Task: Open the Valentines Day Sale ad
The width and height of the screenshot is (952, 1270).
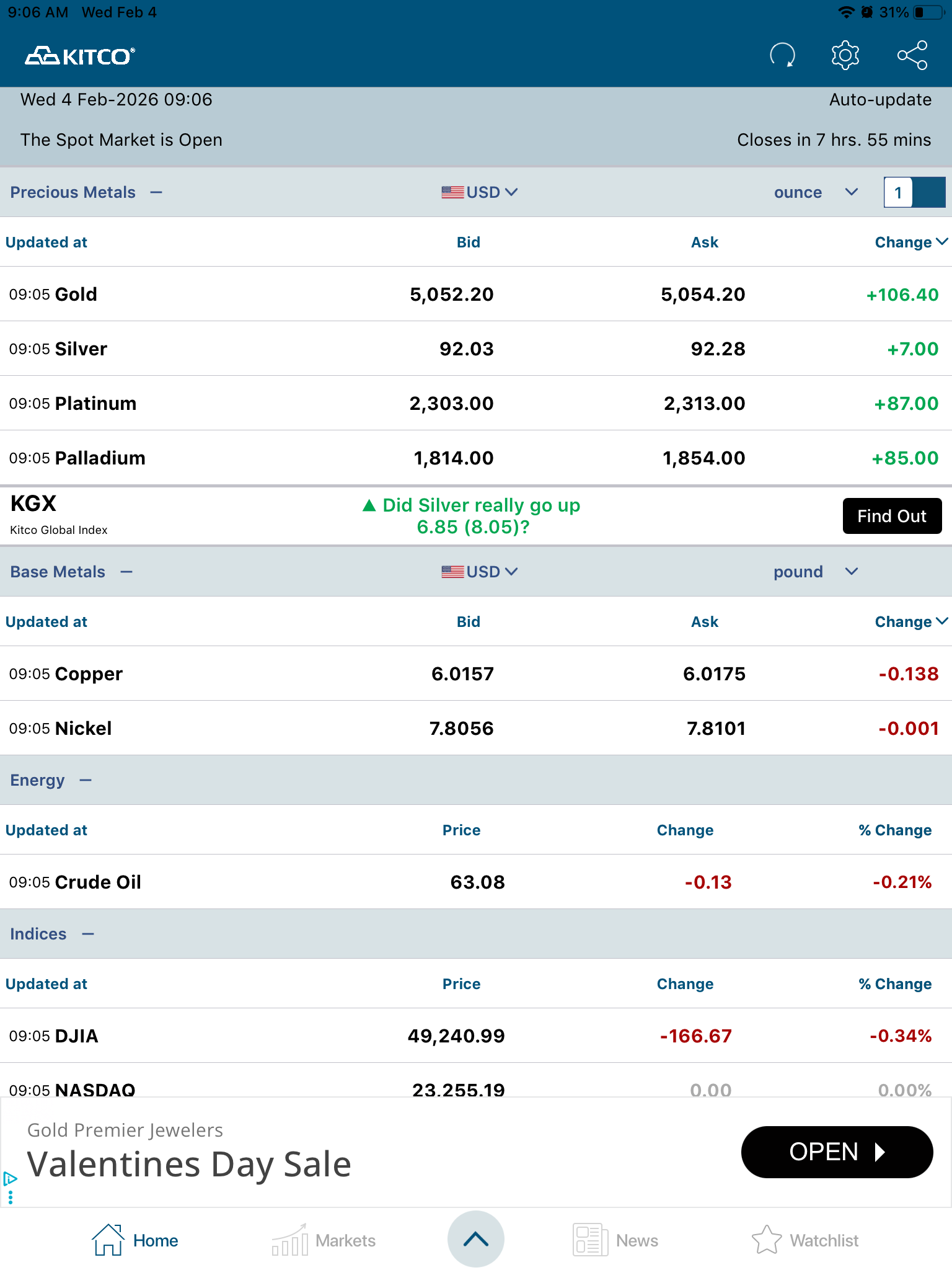Action: pyautogui.click(x=189, y=1164)
